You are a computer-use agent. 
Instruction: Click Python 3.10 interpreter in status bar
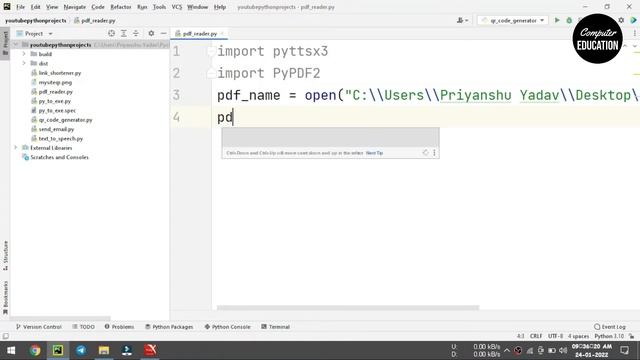point(609,336)
